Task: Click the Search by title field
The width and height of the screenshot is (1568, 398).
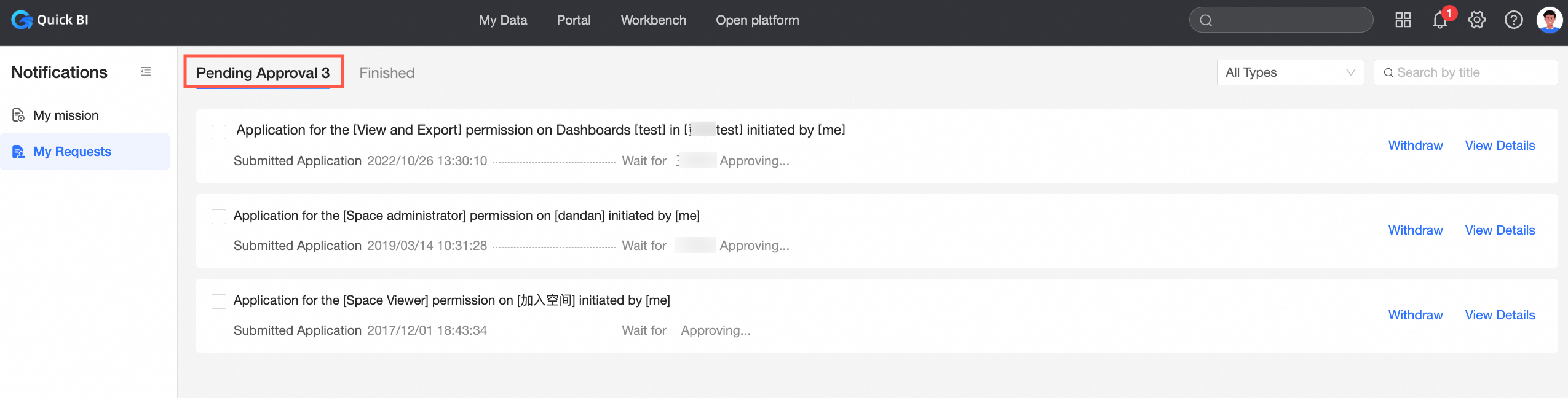Action: (1471, 72)
